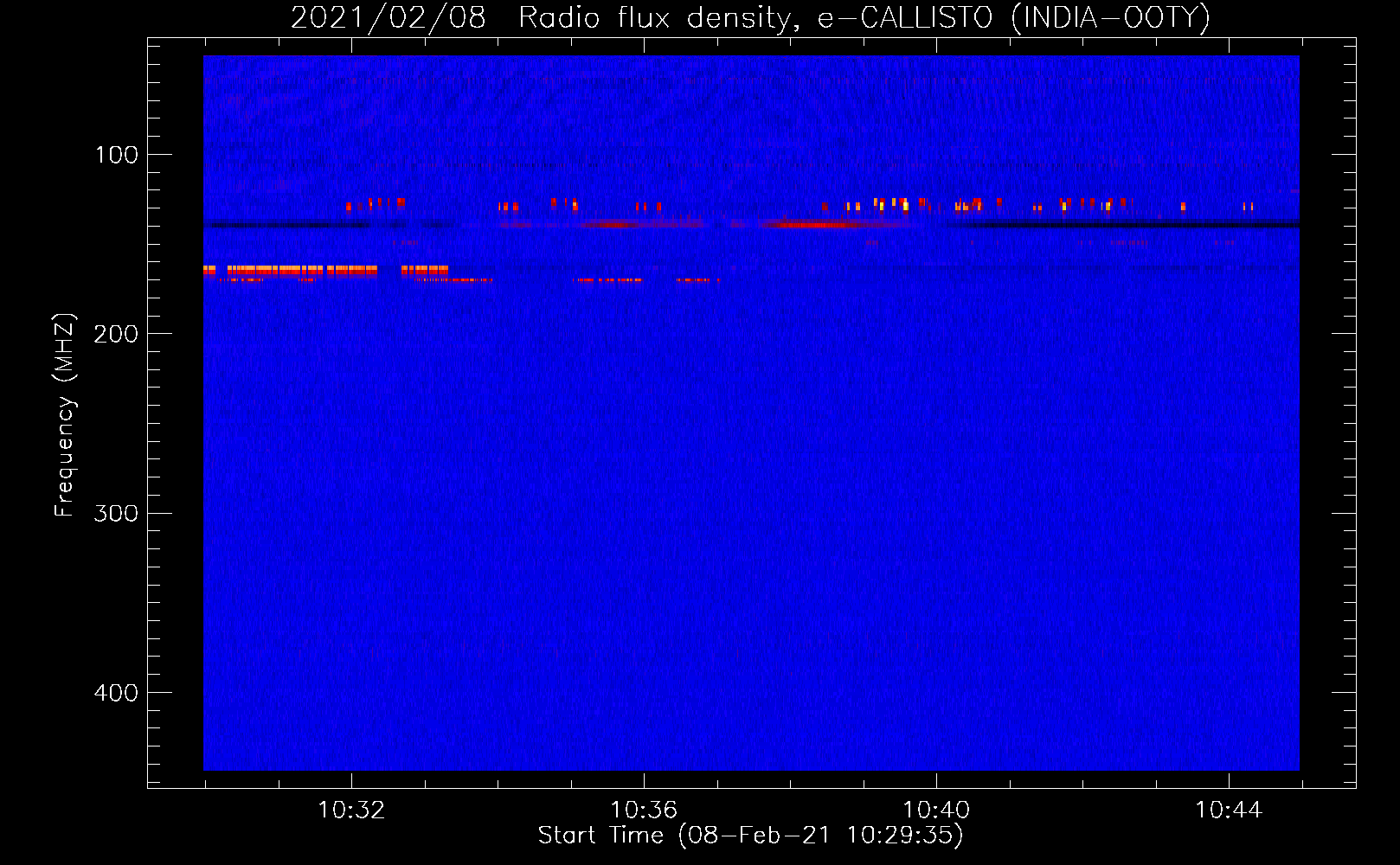Click the 200 frequency tick label

pos(116,334)
